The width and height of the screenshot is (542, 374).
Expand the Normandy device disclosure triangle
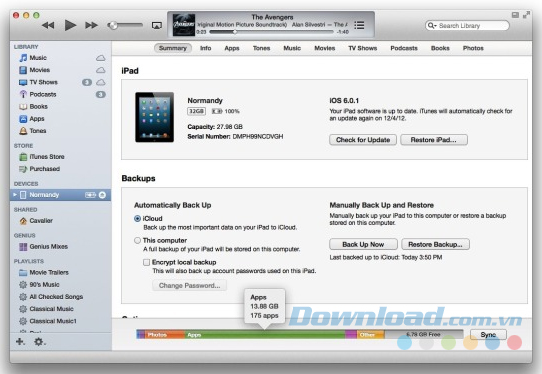(x=15, y=195)
